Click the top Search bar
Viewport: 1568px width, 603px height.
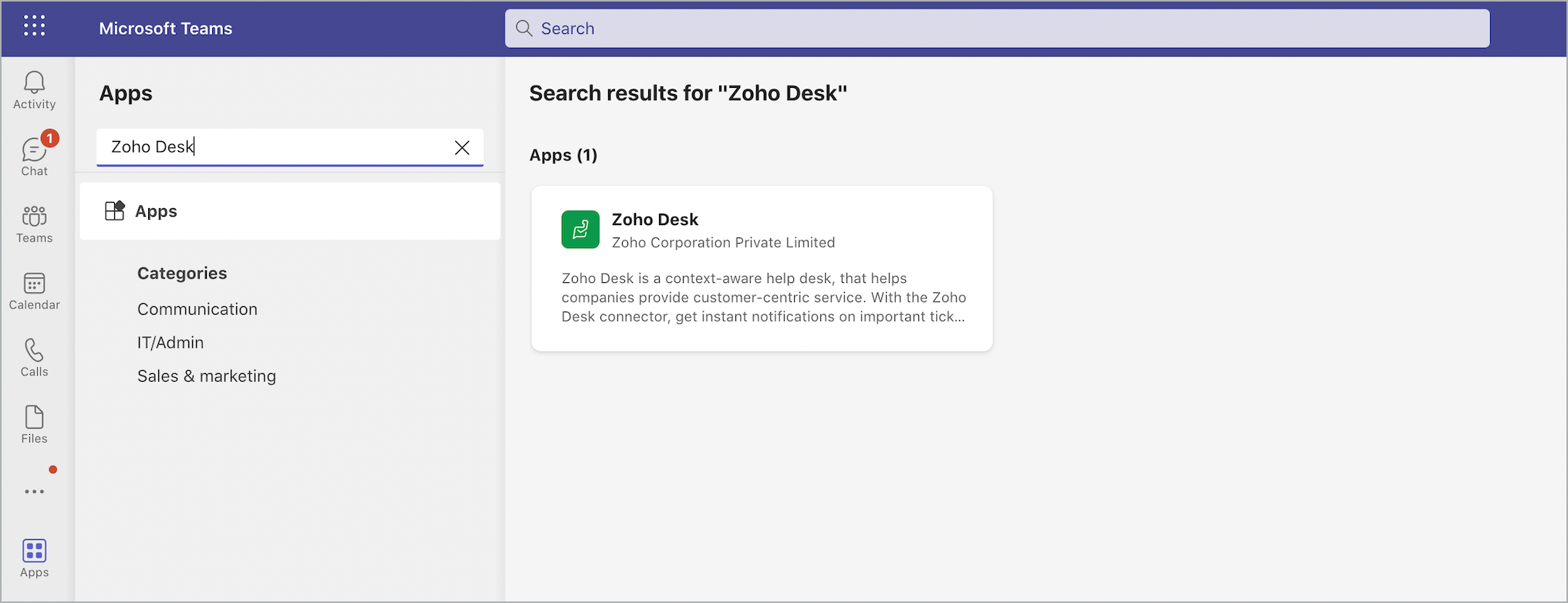(995, 29)
